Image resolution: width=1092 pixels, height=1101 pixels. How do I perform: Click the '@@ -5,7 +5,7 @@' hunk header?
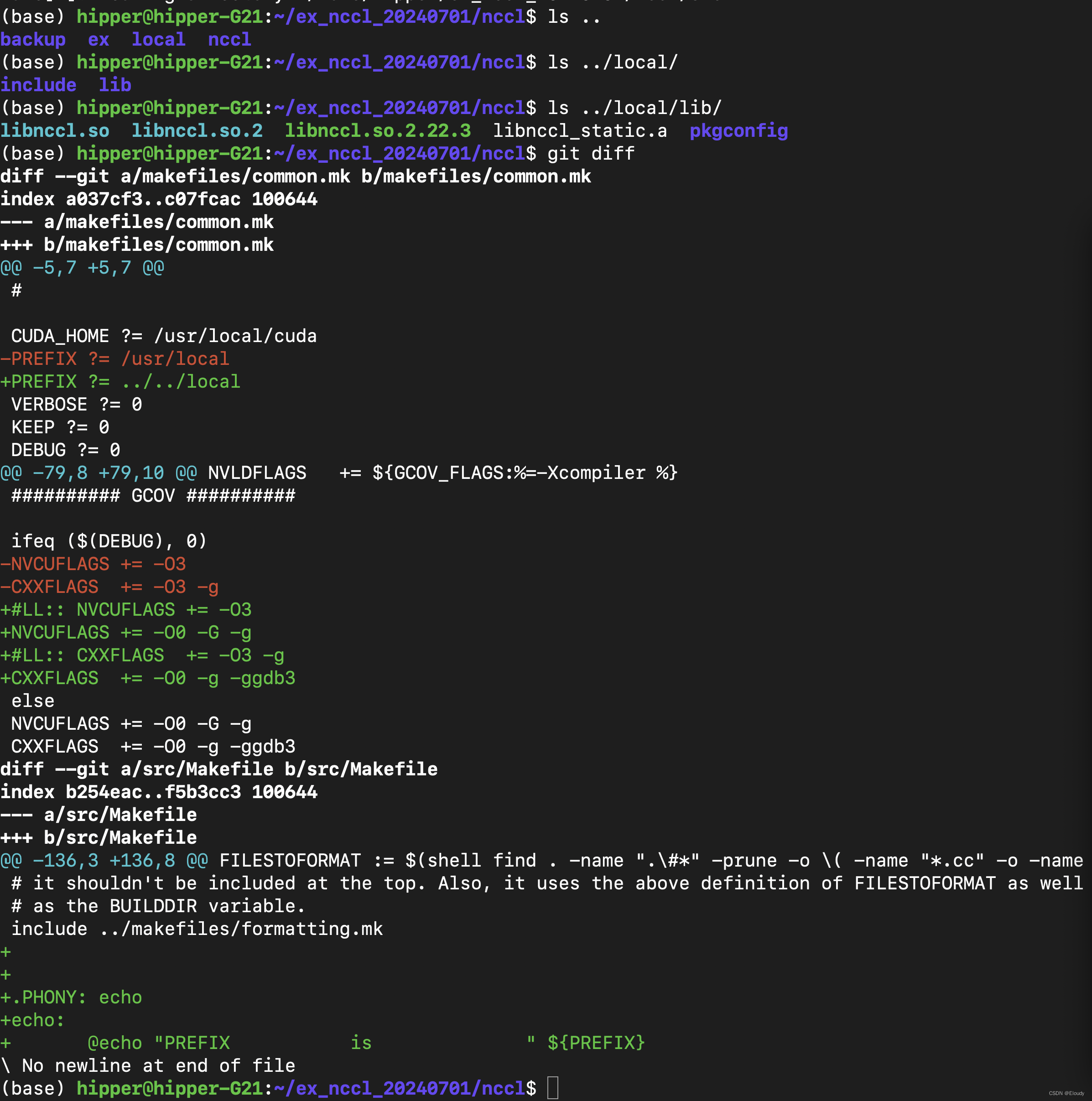point(82,267)
